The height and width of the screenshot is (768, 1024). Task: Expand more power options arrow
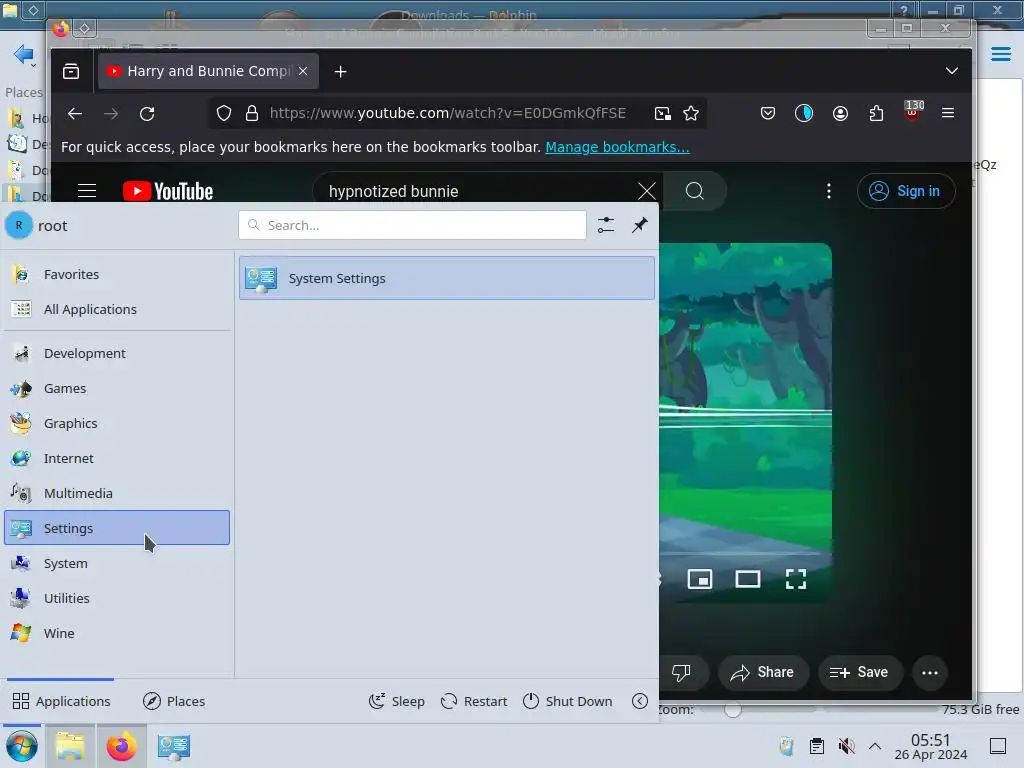640,701
